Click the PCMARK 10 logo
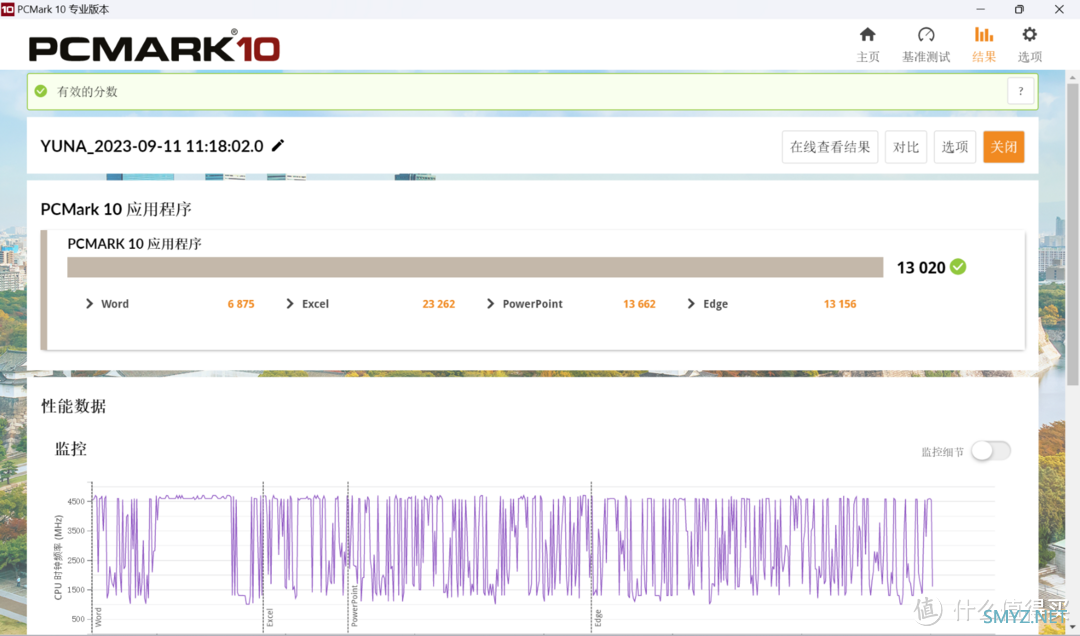Viewport: 1080px width, 636px height. (x=154, y=47)
